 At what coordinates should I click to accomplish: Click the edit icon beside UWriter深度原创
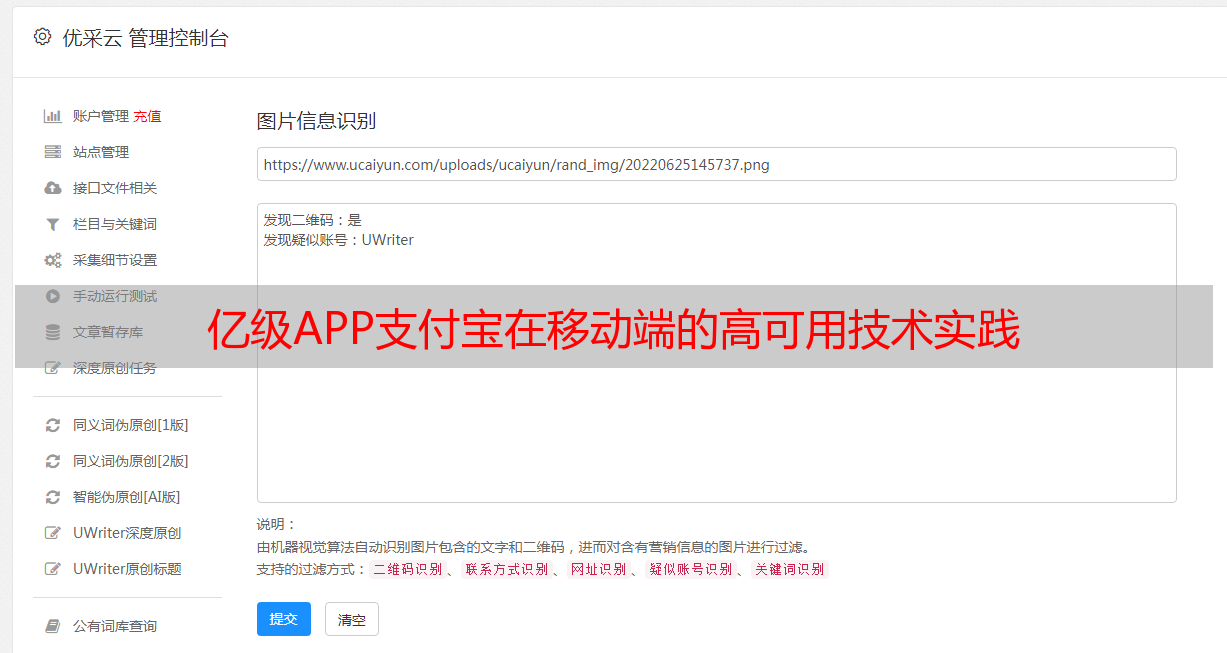point(53,533)
